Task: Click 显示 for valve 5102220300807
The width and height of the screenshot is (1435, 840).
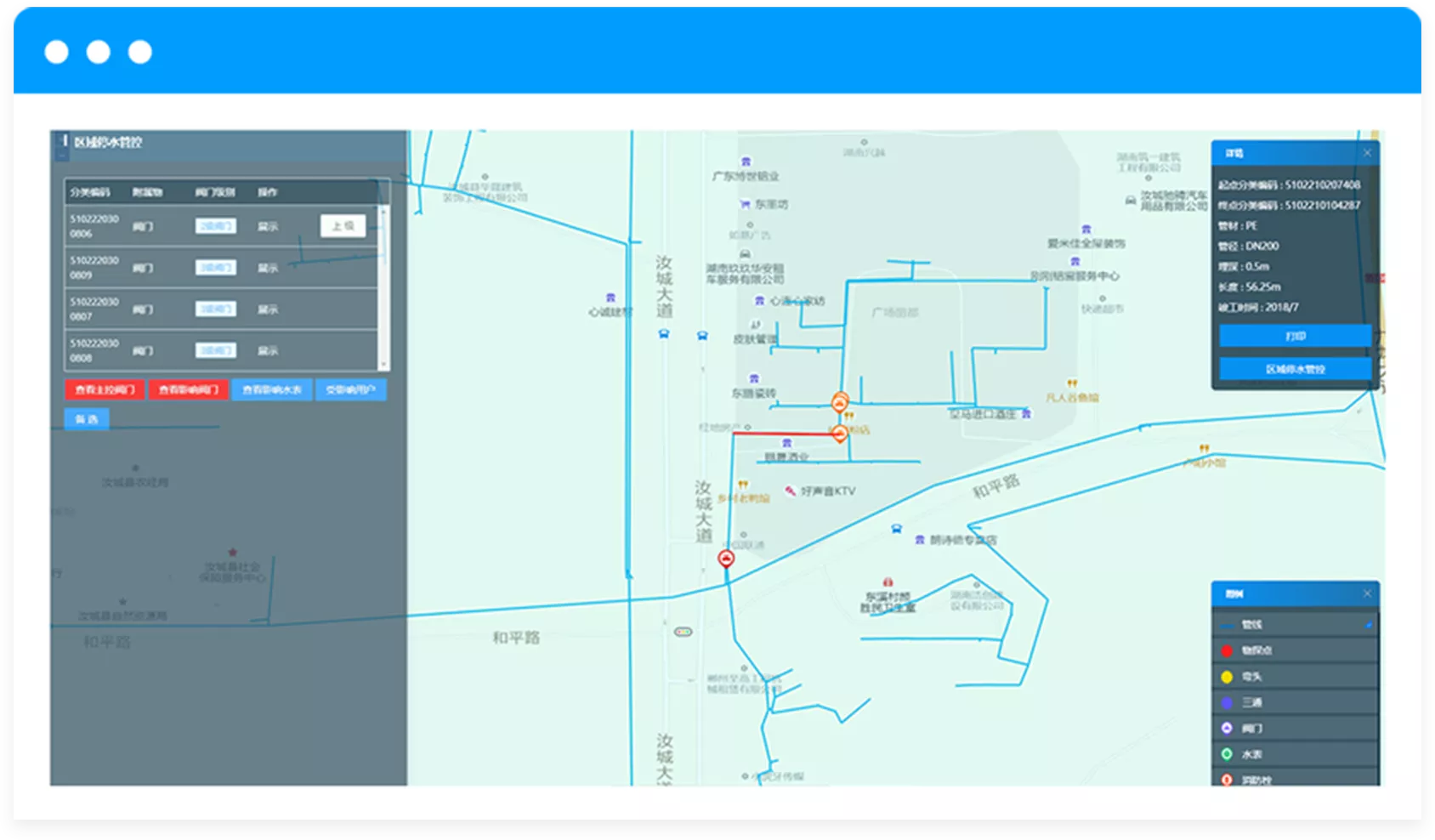Action: tap(268, 309)
